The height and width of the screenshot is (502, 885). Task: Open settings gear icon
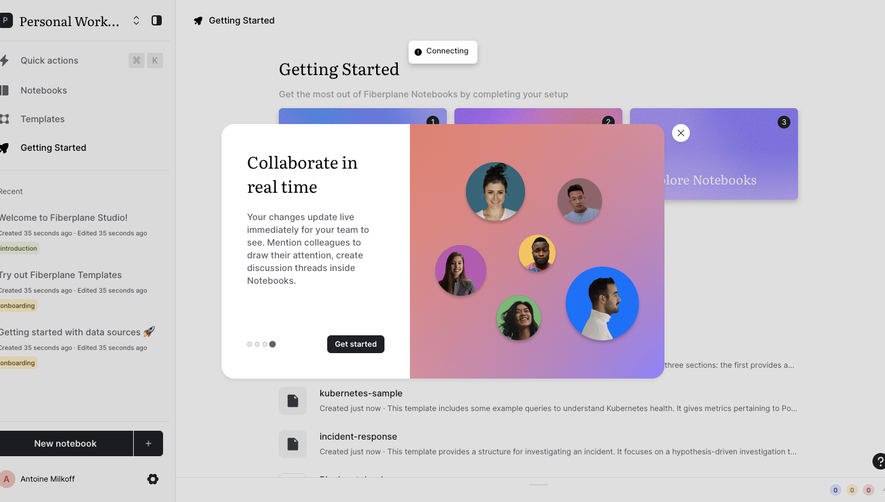tap(153, 479)
